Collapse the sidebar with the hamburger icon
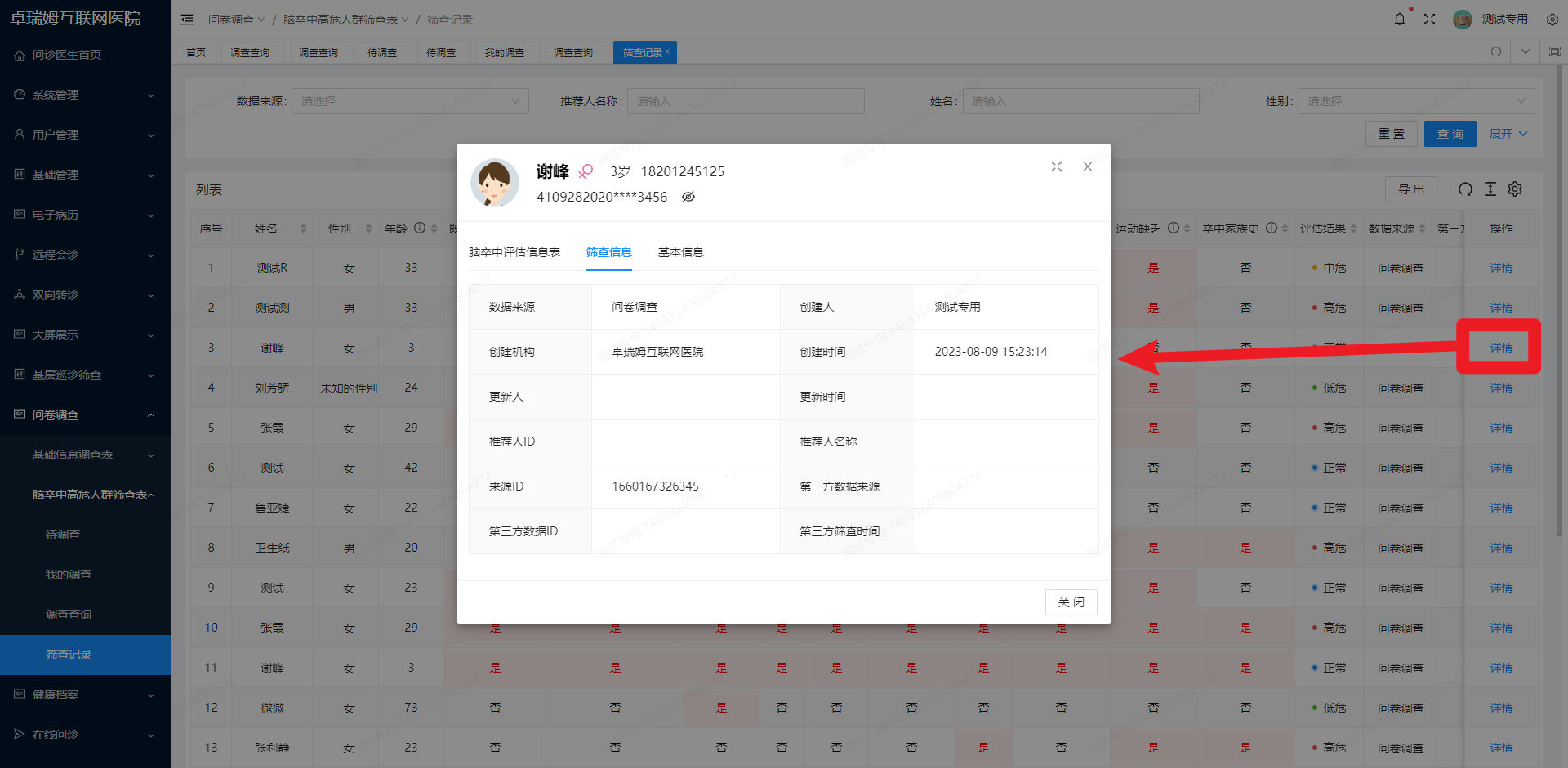The height and width of the screenshot is (768, 1568). coord(187,20)
